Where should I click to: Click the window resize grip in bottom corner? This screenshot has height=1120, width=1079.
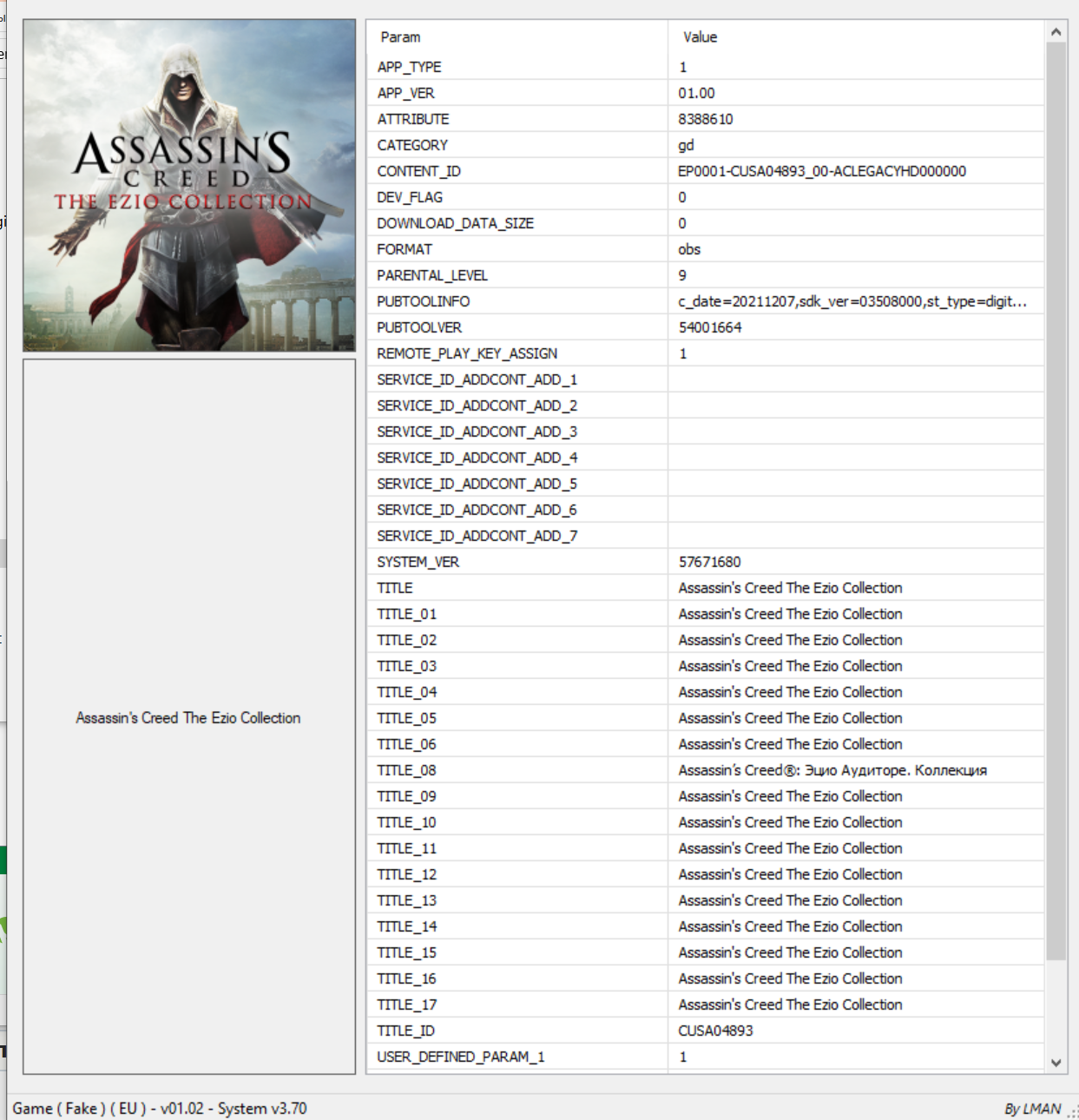pos(1072,1112)
